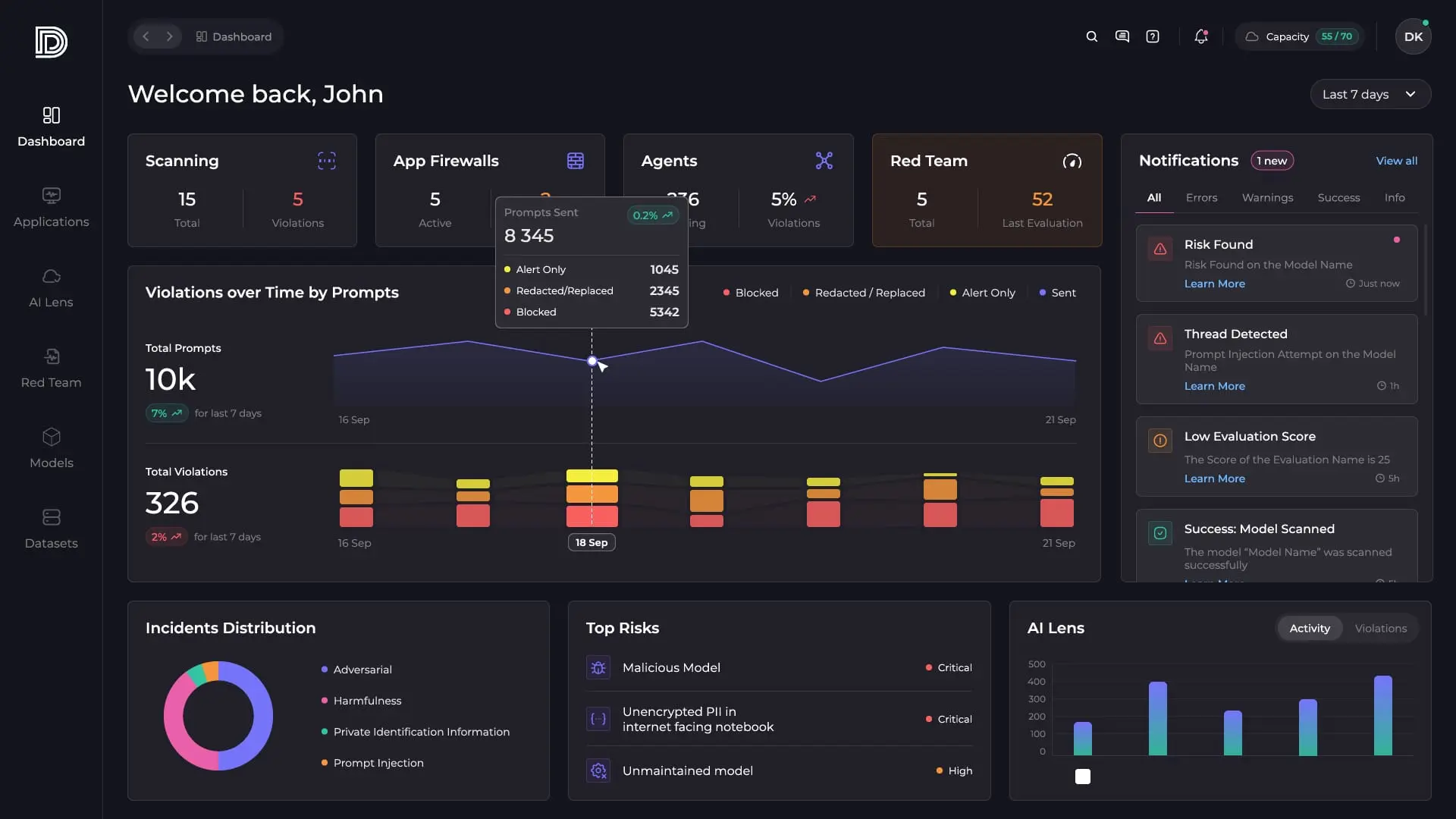Open the DK user avatar
This screenshot has height=819, width=1456.
pyautogui.click(x=1413, y=36)
